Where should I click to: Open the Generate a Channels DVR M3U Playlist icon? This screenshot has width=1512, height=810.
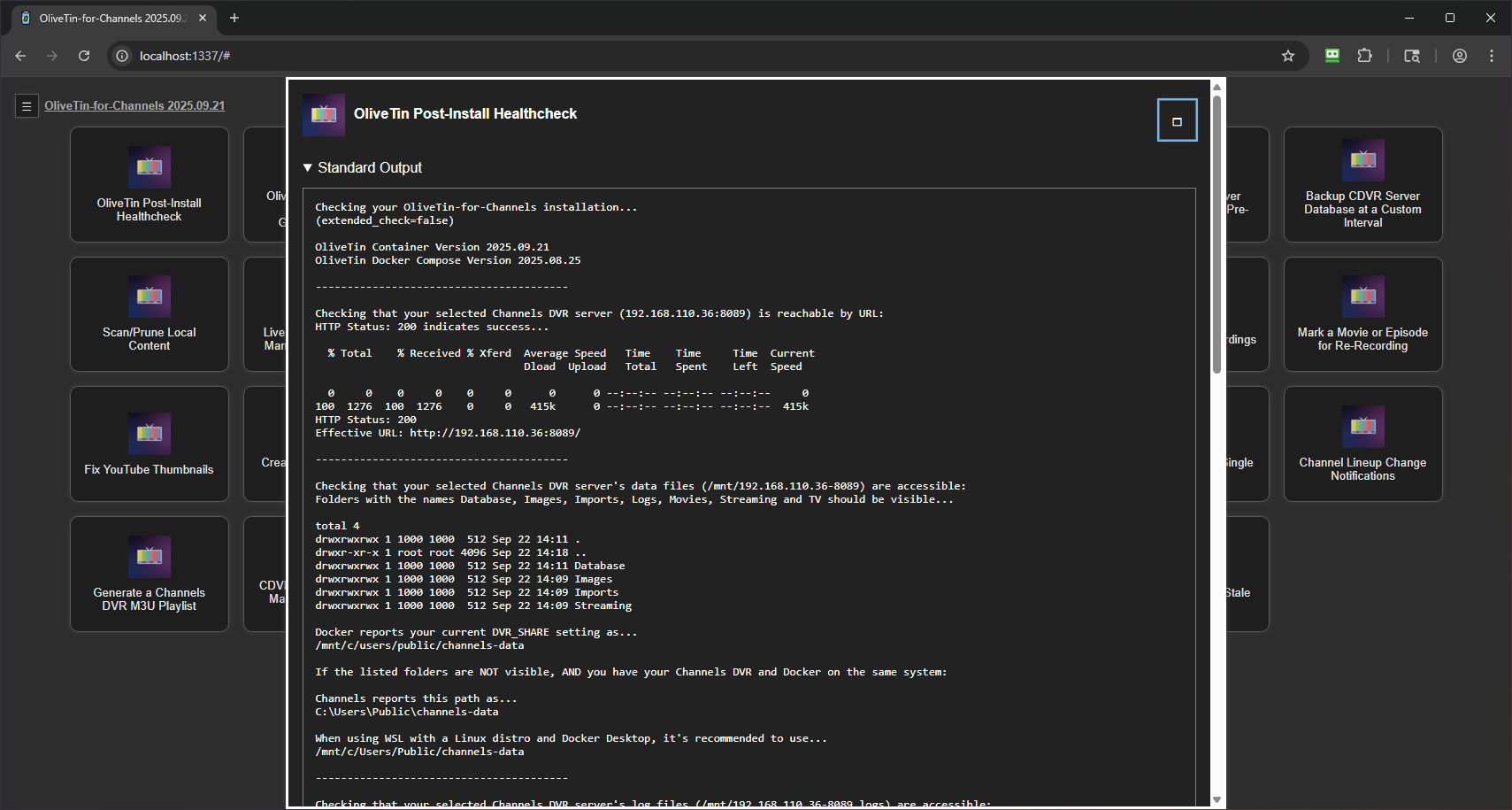149,557
